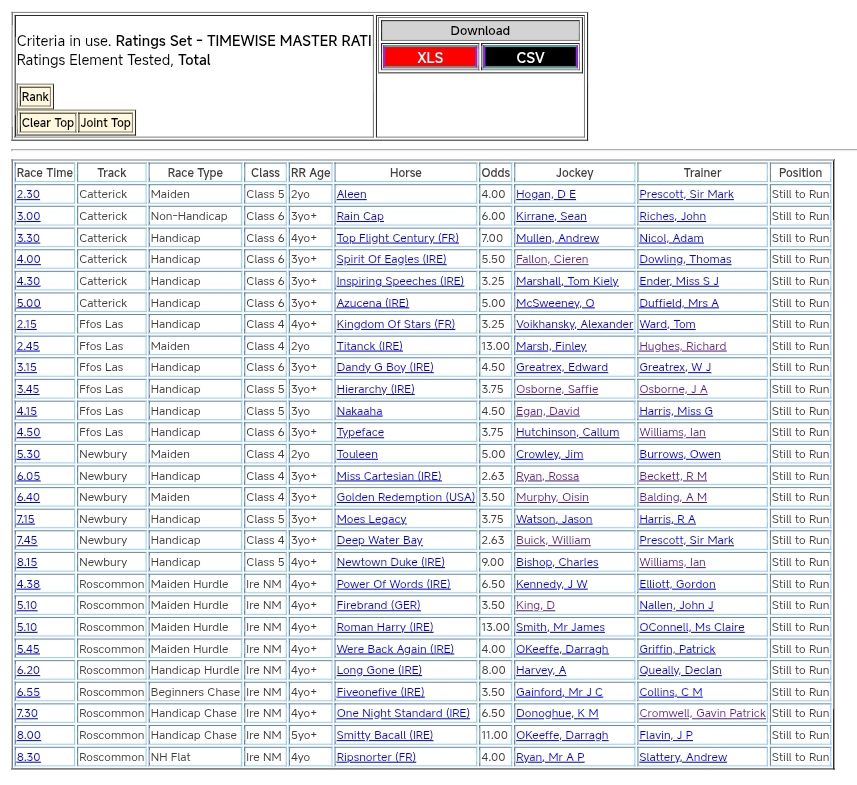Open the 2.30 Catterick race time link
857x785 pixels.
[x=28, y=195]
